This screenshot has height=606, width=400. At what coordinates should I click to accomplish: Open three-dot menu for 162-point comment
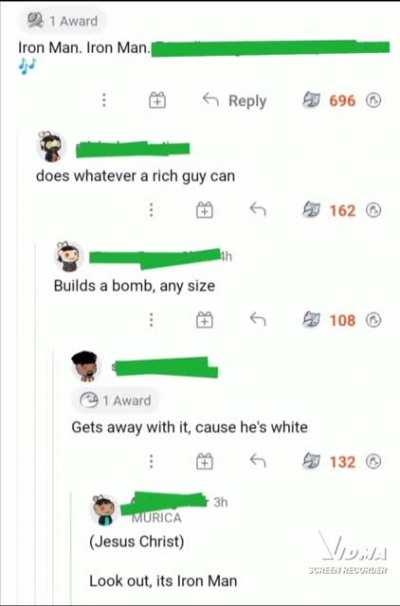point(151,210)
